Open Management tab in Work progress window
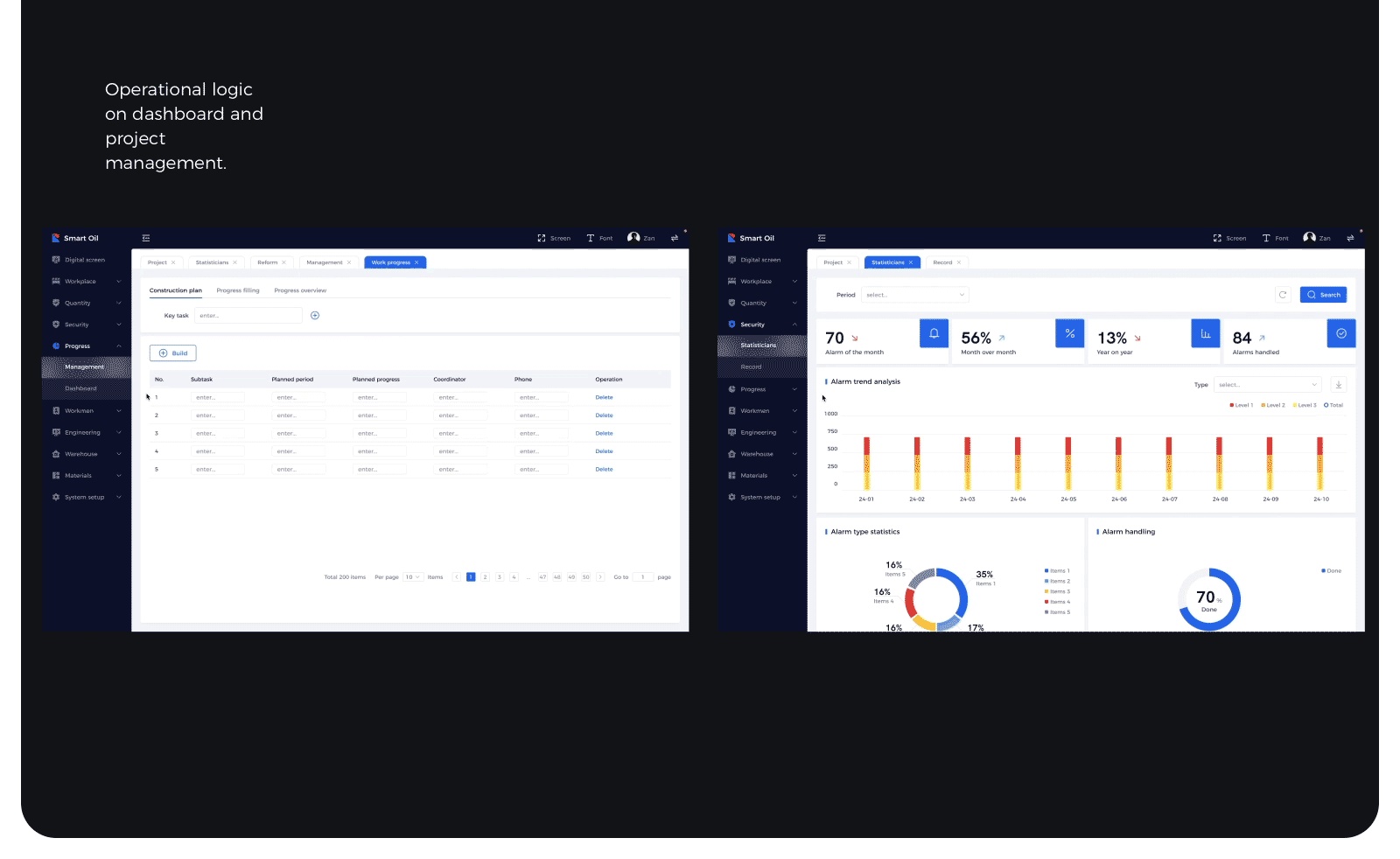The image size is (1400, 859). click(x=325, y=262)
